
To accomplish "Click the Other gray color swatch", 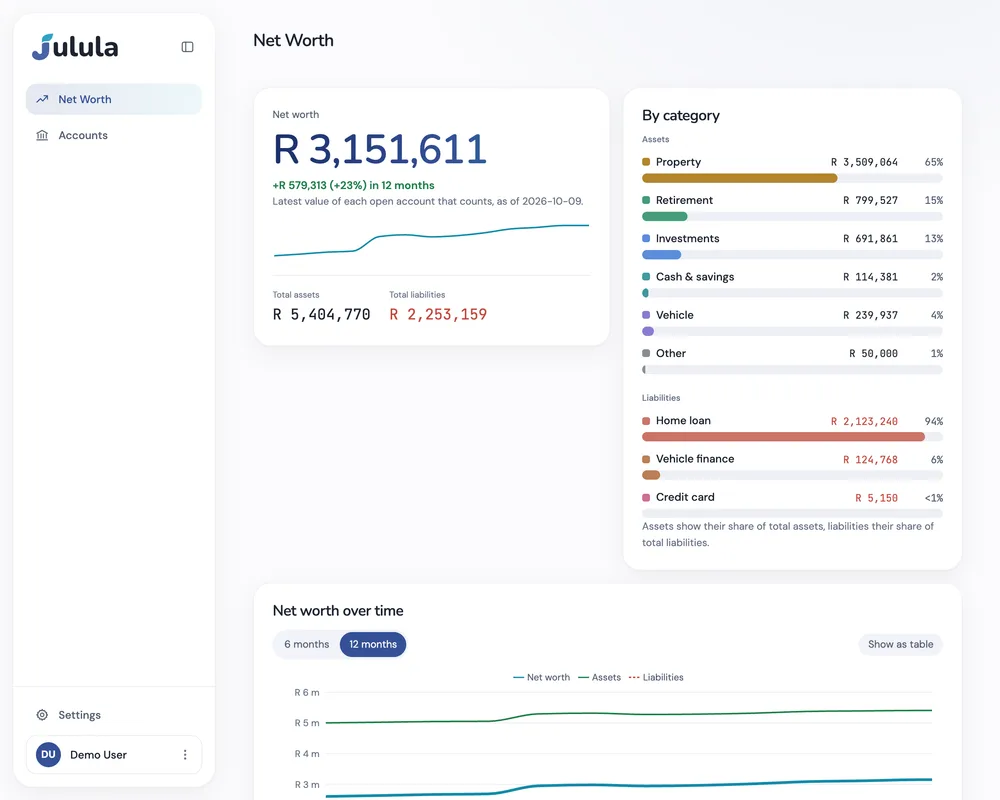I will click(x=646, y=353).
